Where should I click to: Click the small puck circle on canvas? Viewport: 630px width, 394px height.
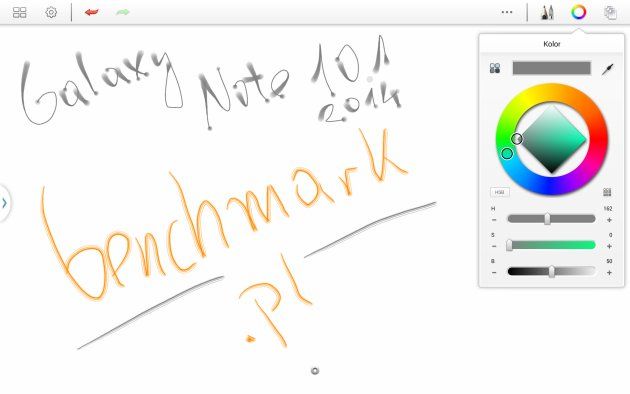[315, 371]
